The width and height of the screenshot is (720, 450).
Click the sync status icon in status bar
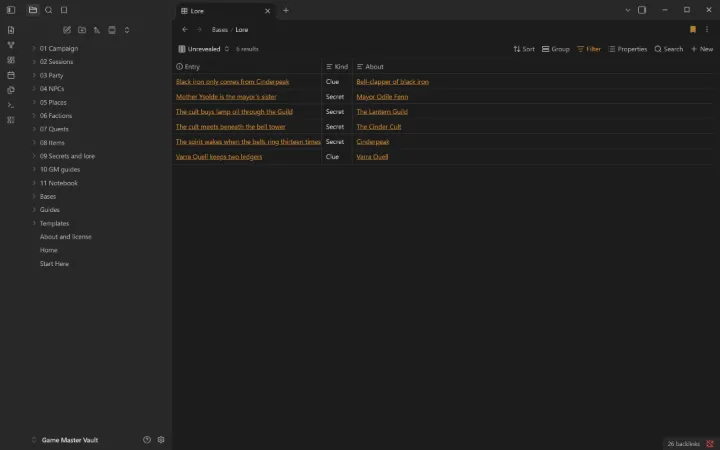pyautogui.click(x=710, y=444)
